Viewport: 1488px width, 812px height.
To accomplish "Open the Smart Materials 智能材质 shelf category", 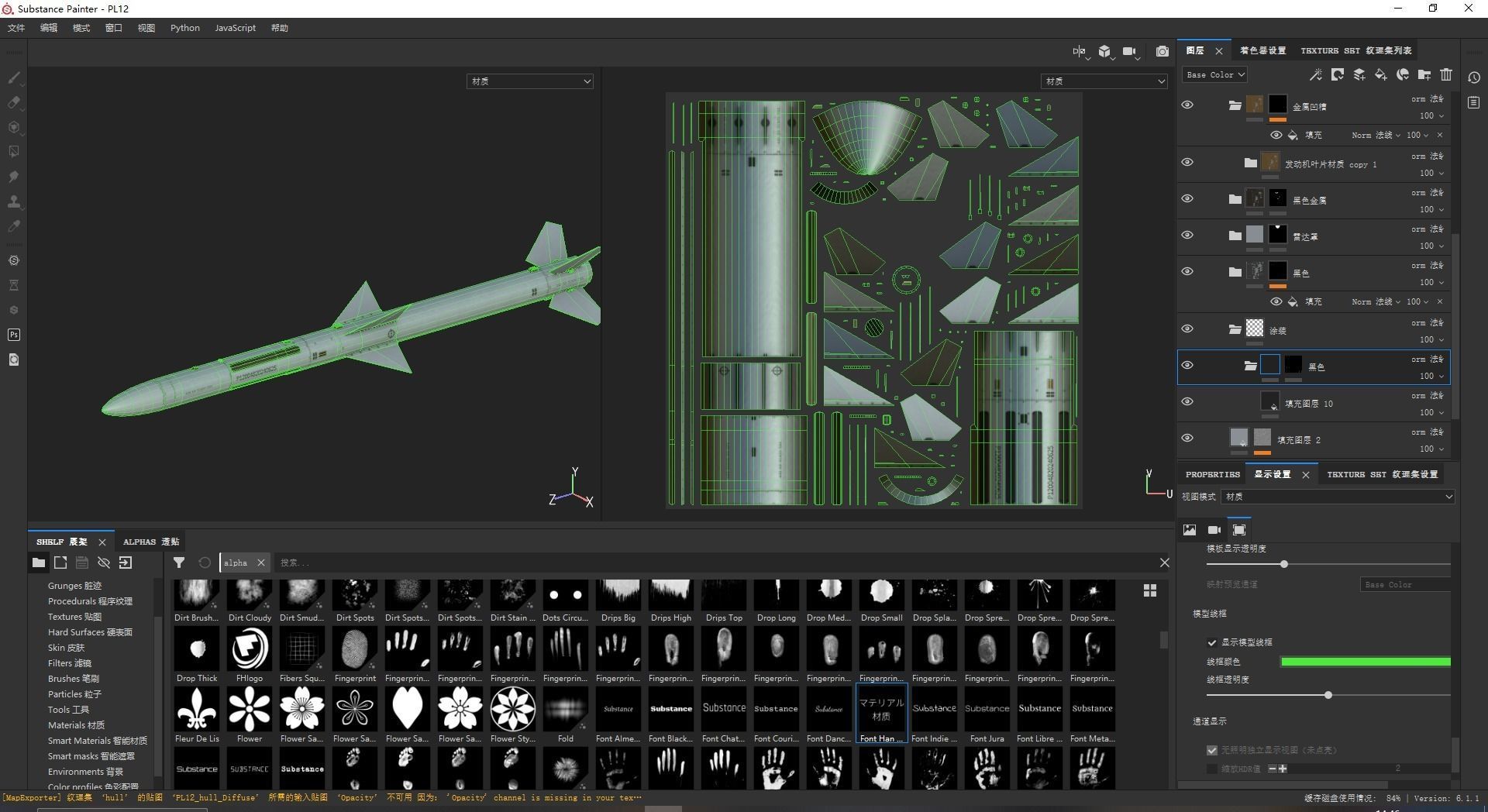I will coord(98,741).
